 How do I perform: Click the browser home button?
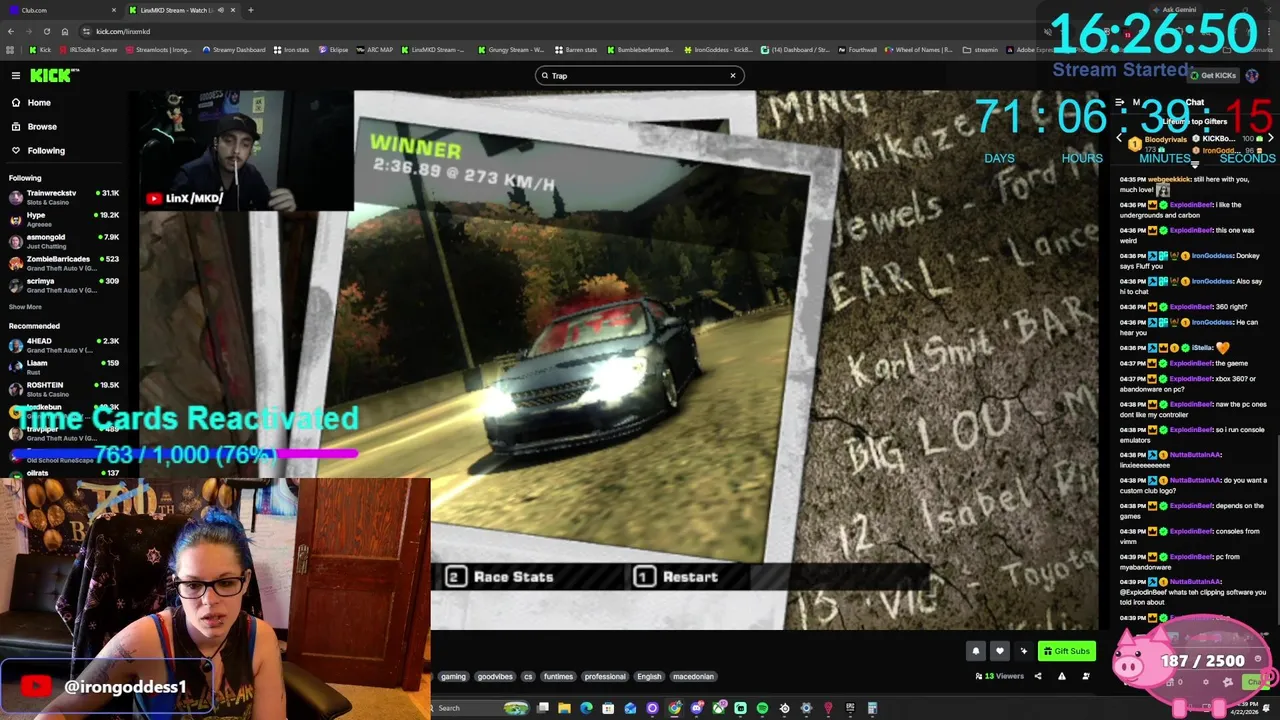(65, 31)
